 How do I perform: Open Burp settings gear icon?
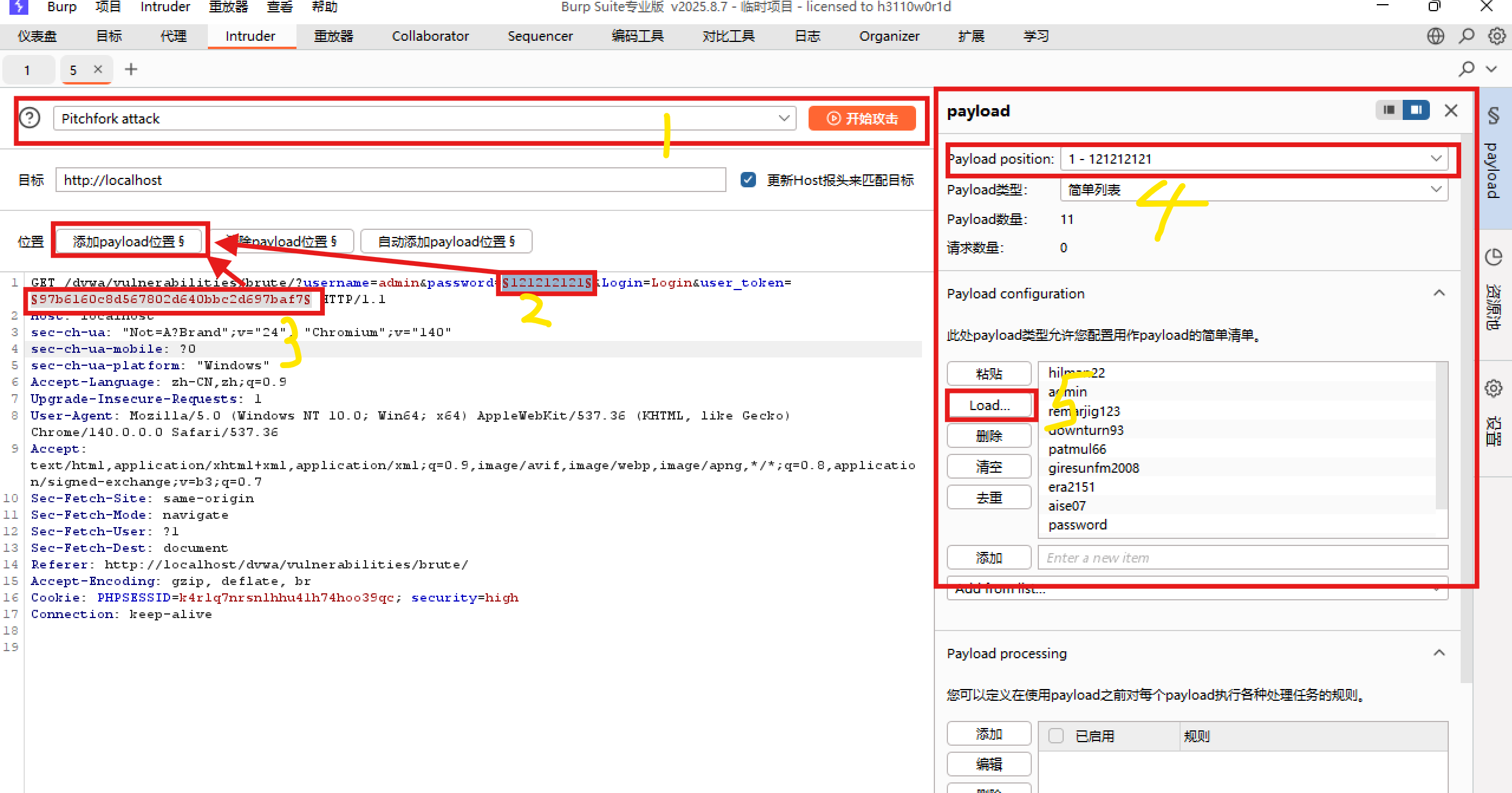[x=1496, y=36]
